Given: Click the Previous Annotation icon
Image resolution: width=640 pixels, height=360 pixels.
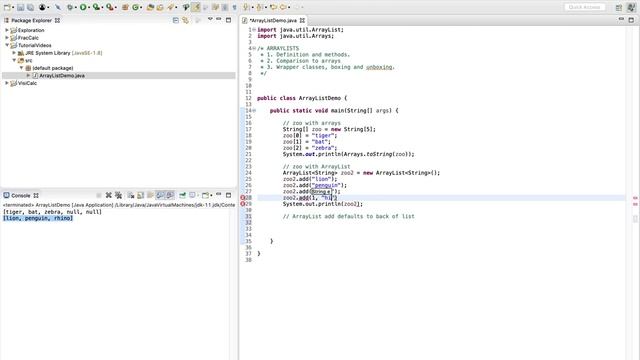Looking at the screenshot, I should [x=259, y=7].
